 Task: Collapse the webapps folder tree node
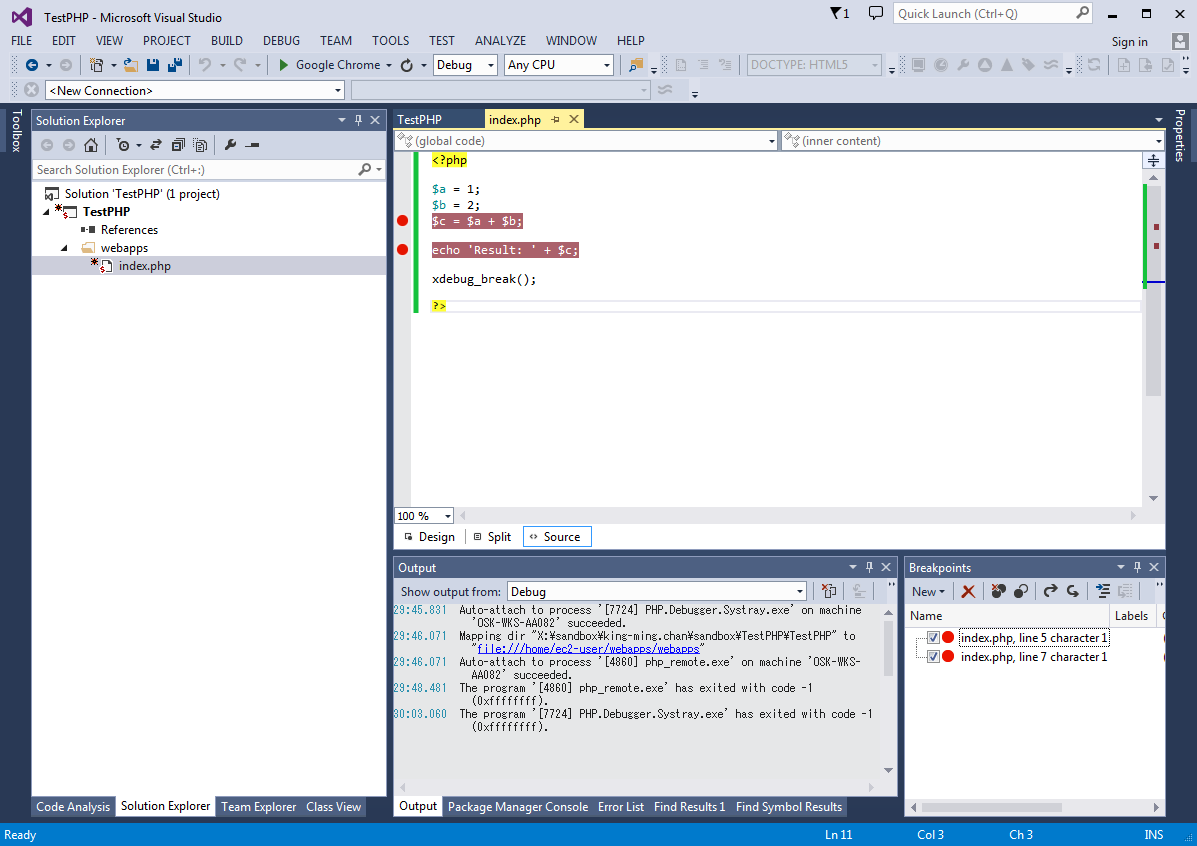tap(65, 248)
